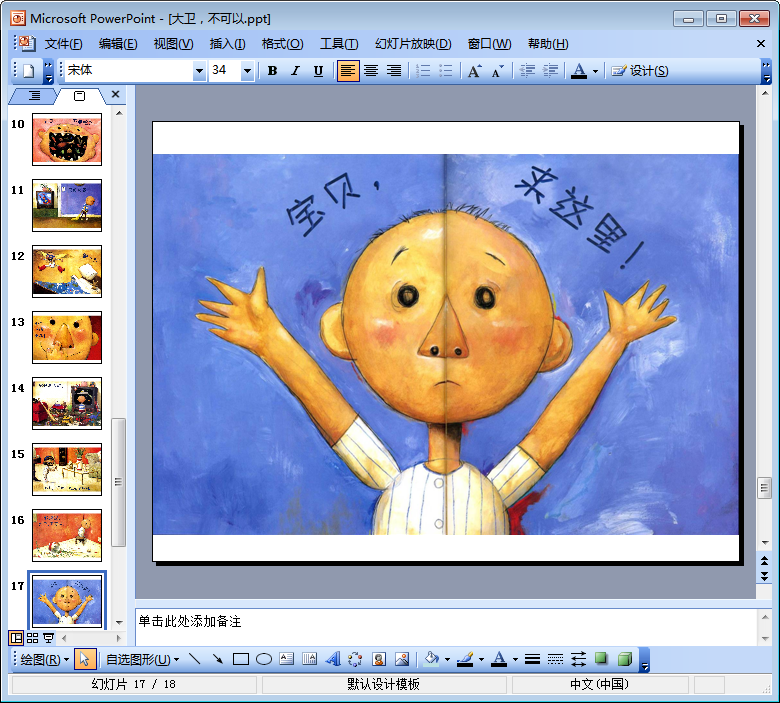Open the 格式(O) menu
The width and height of the screenshot is (780, 703).
click(283, 44)
